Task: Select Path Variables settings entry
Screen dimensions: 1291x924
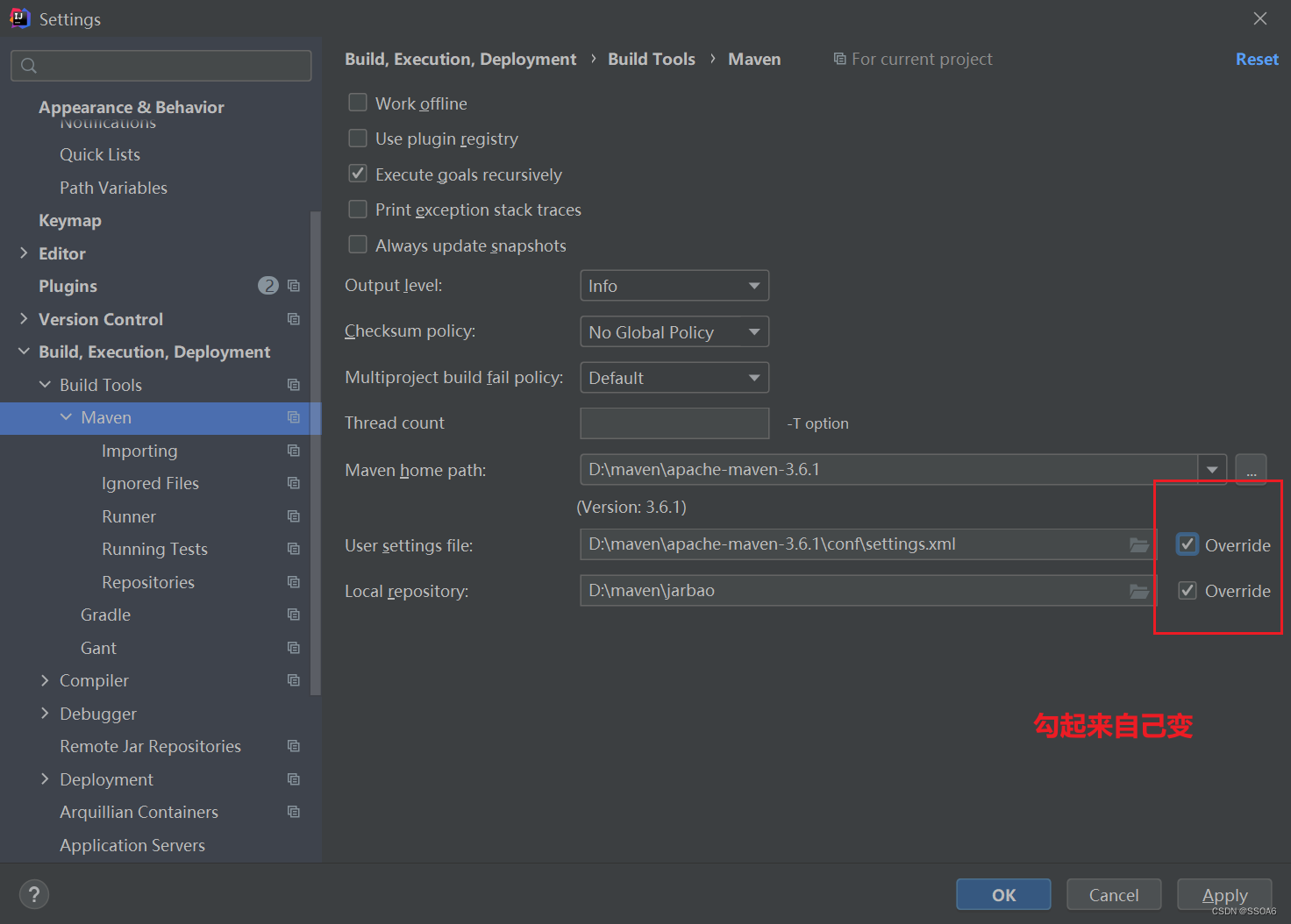Action: 113,188
